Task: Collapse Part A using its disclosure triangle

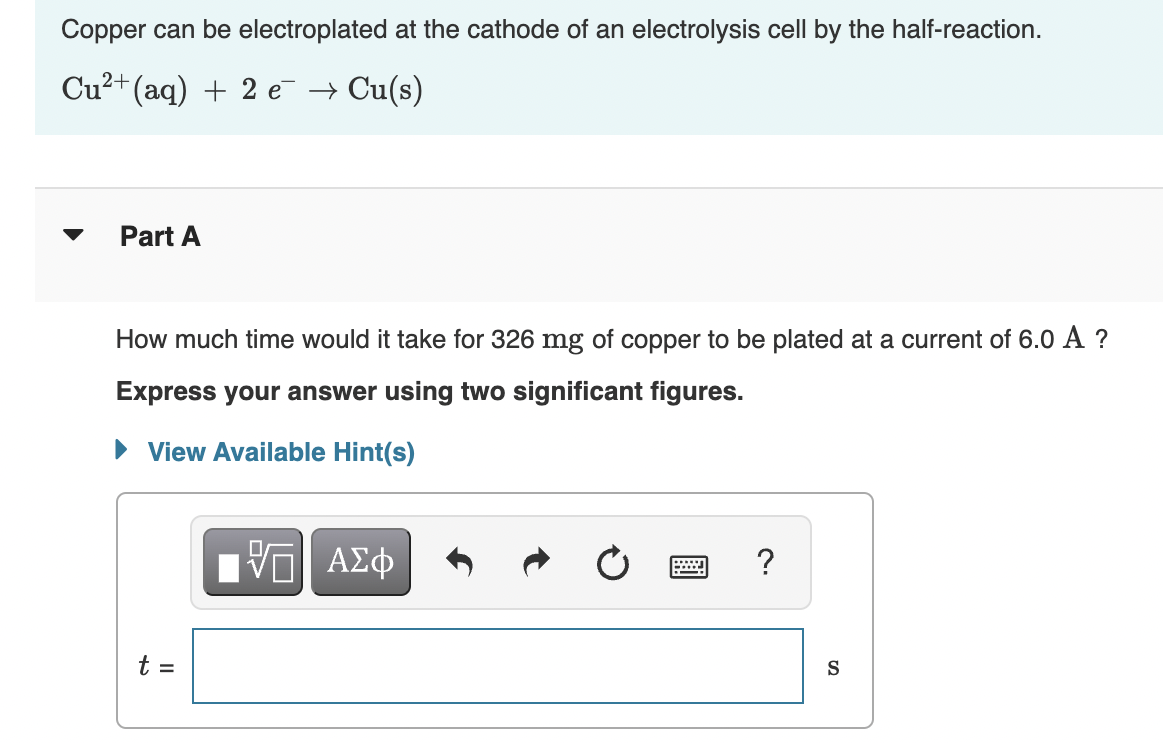Action: click(x=74, y=234)
